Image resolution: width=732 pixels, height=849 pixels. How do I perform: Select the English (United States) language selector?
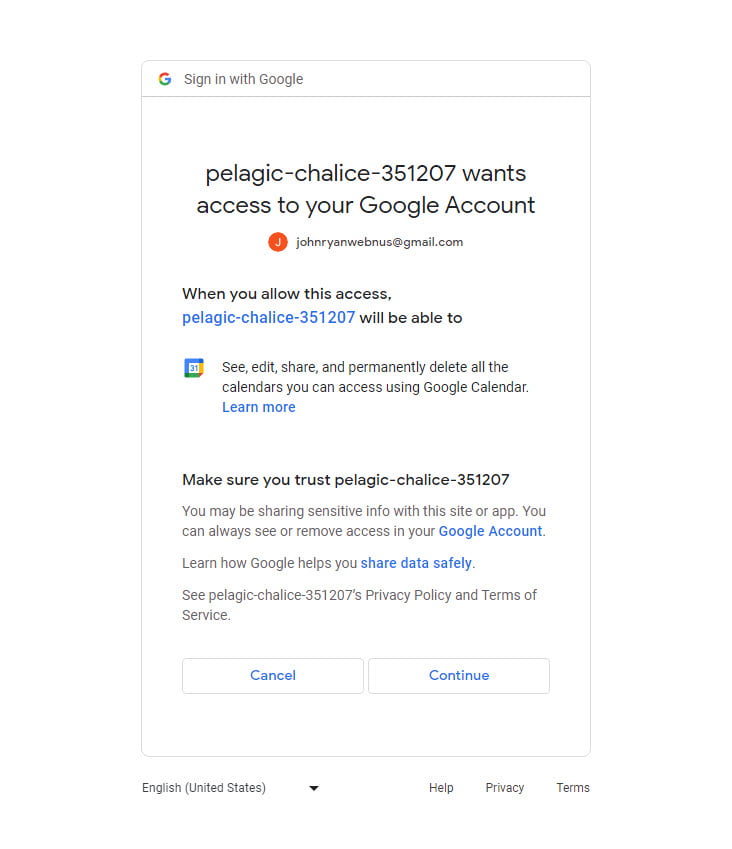[x=204, y=788]
